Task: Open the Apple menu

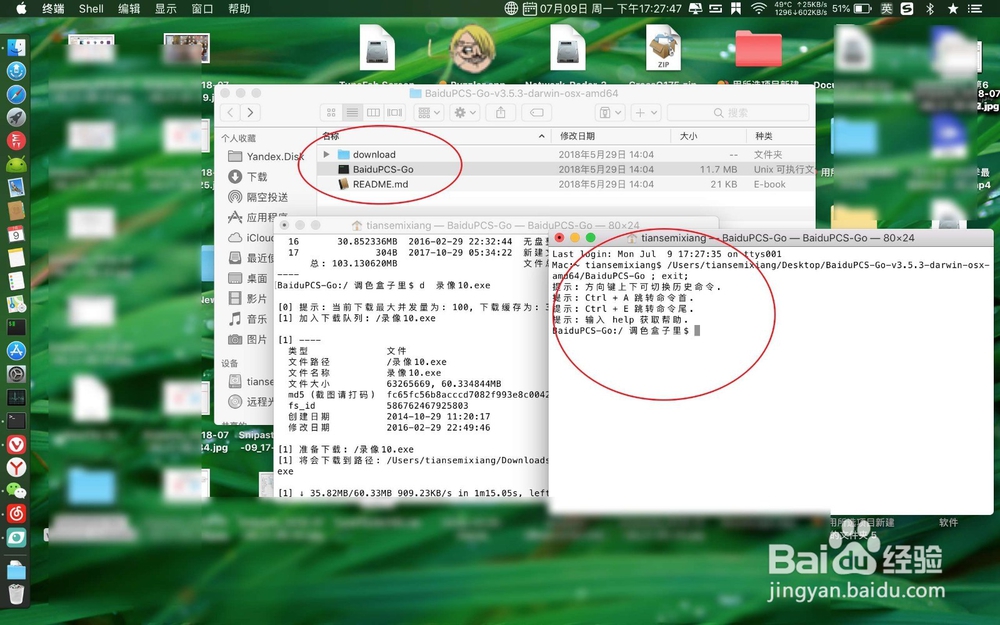Action: (x=20, y=8)
